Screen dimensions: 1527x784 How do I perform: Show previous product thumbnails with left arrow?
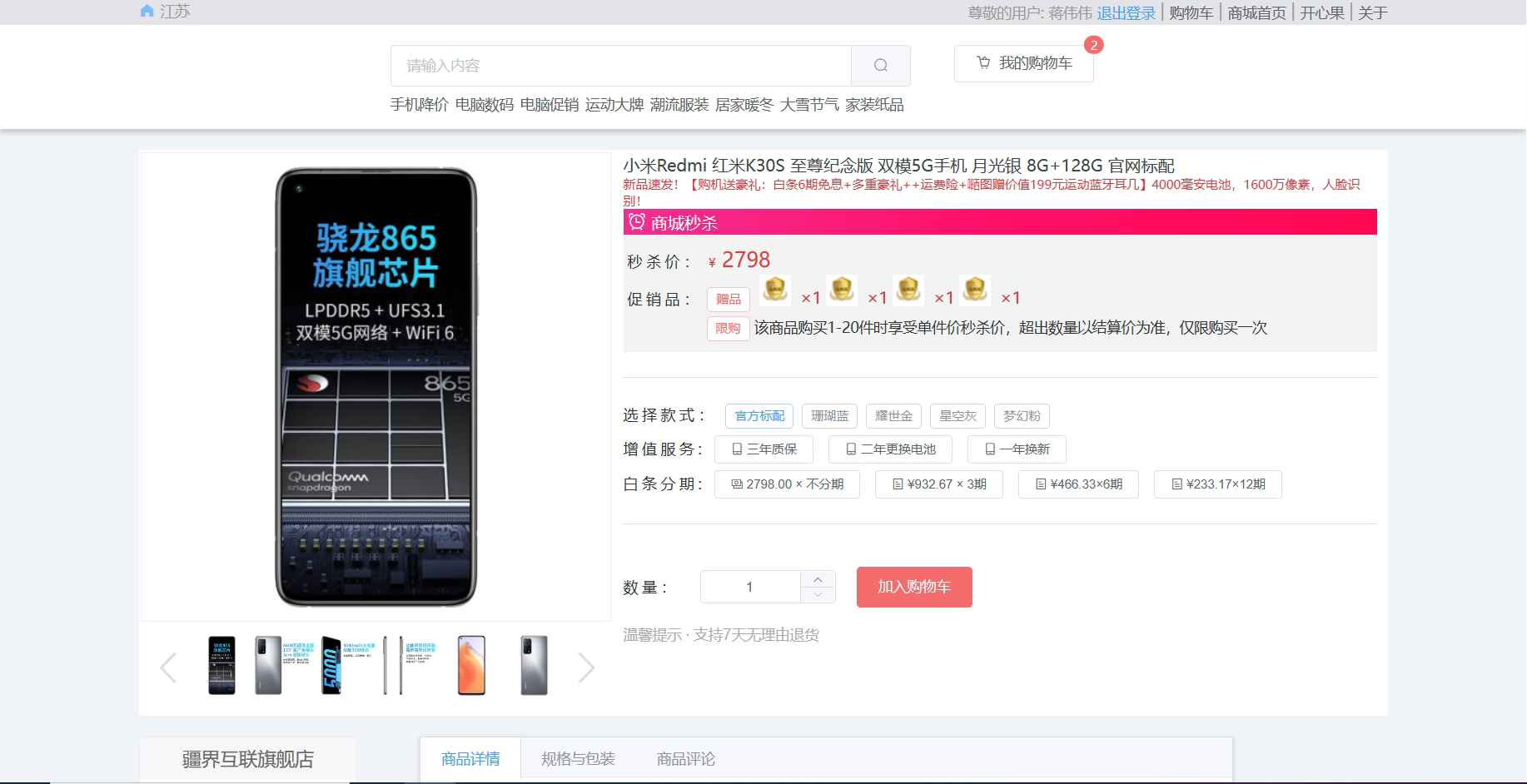(x=168, y=667)
